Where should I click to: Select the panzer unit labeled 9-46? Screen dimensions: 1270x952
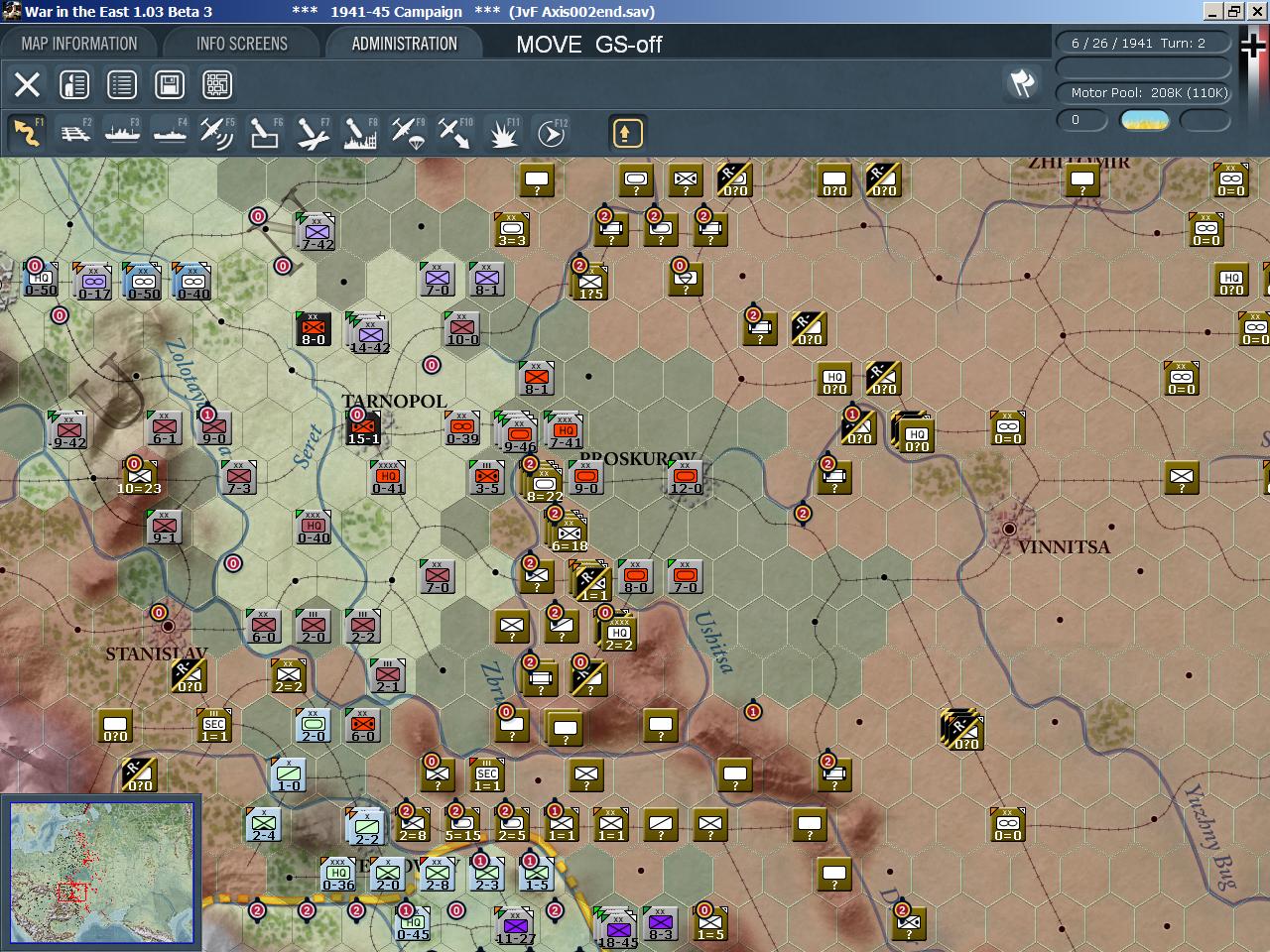click(518, 431)
